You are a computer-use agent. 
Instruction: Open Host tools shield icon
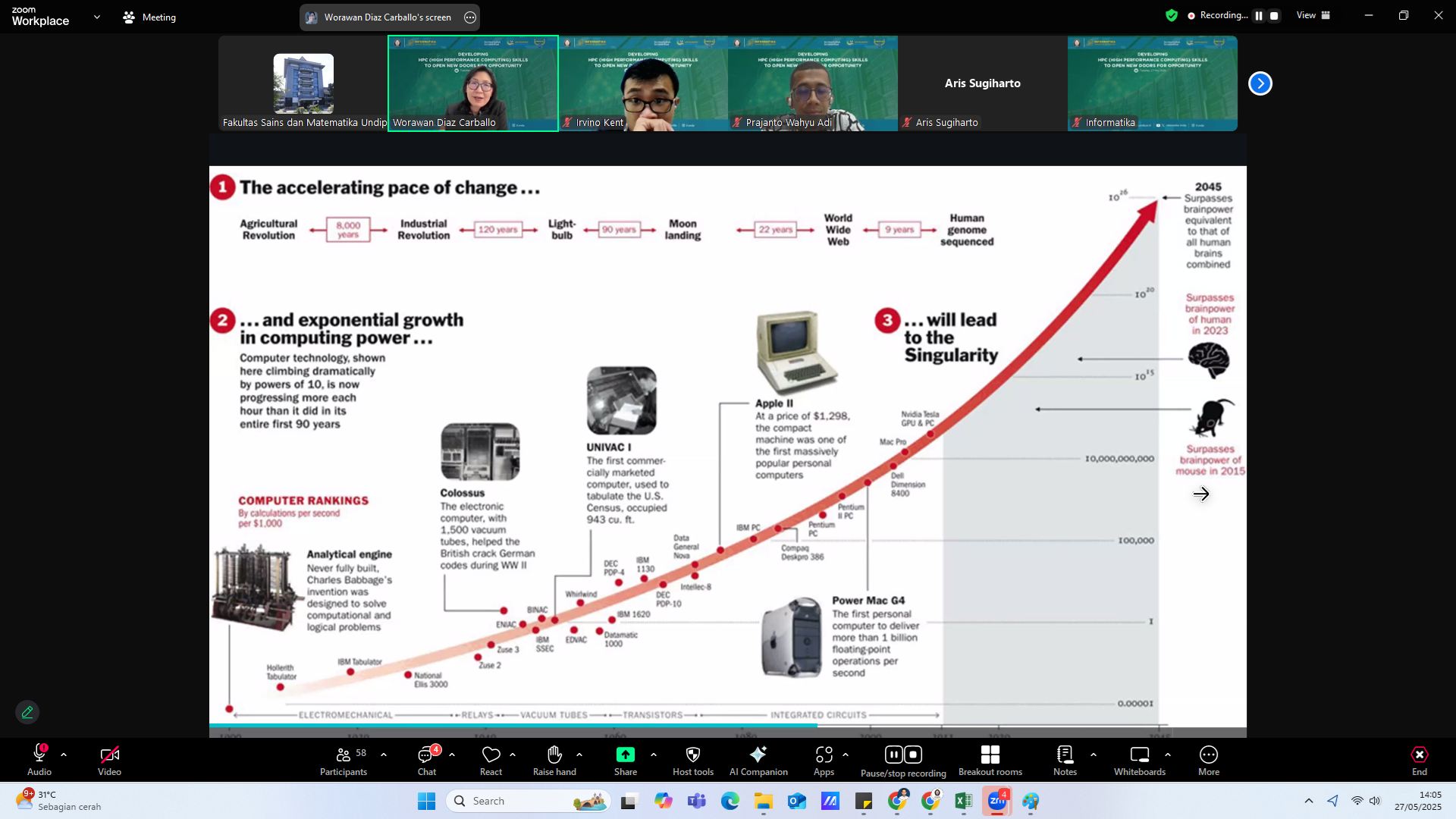pos(692,761)
